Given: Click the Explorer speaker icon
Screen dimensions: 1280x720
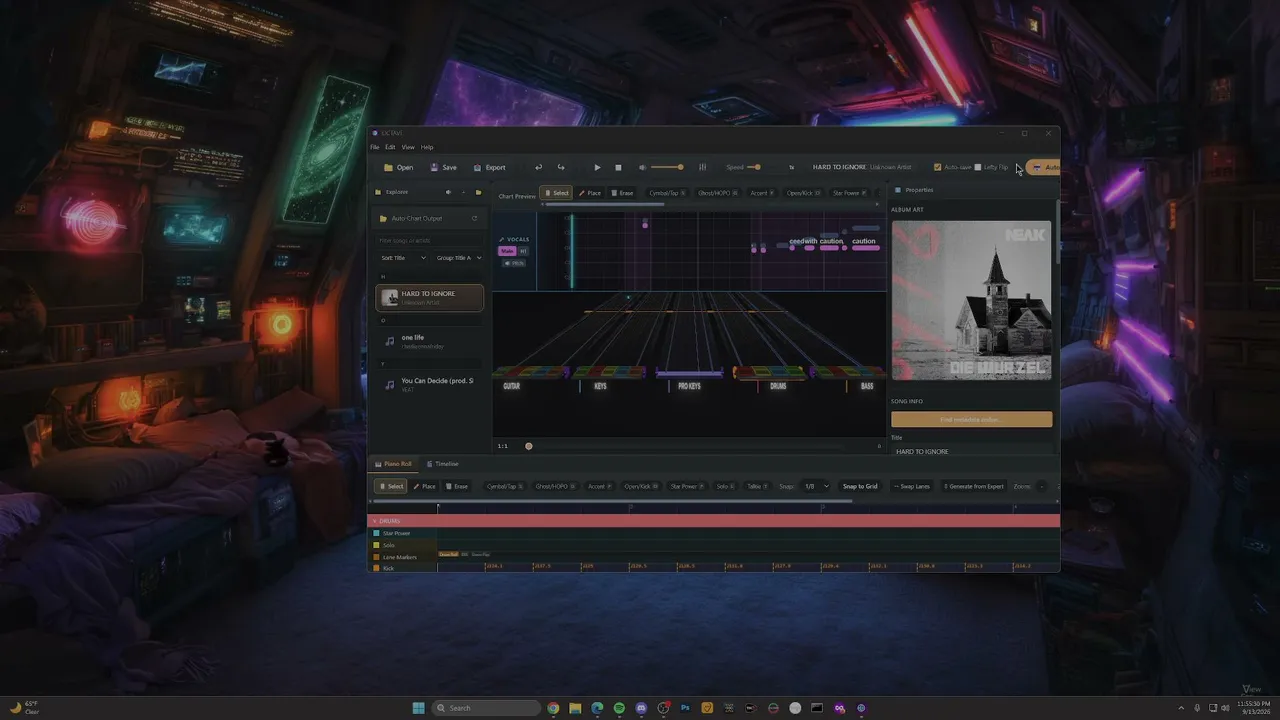Looking at the screenshot, I should coord(448,192).
